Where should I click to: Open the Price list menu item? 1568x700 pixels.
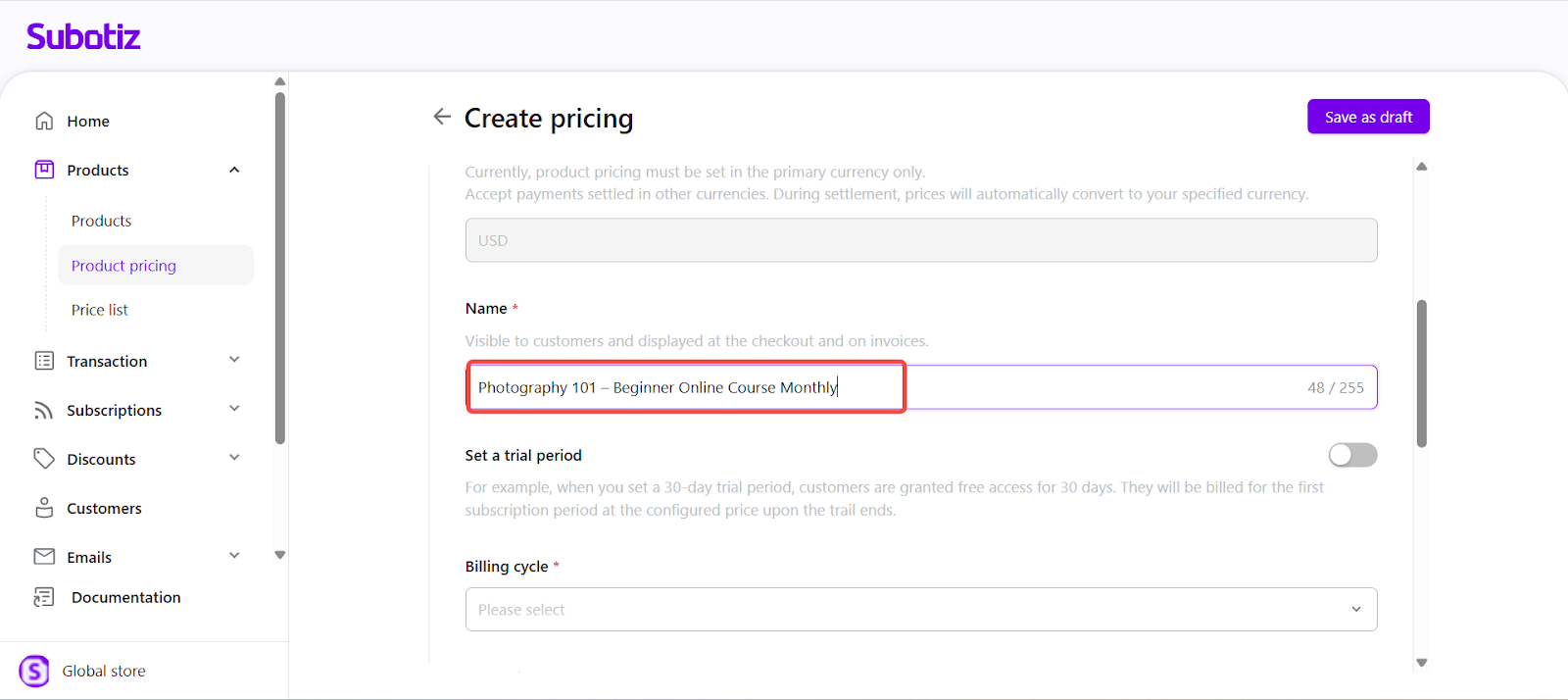100,310
